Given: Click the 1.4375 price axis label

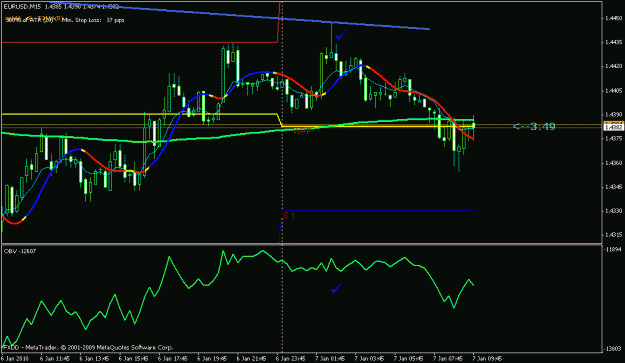Looking at the screenshot, I should tap(613, 138).
